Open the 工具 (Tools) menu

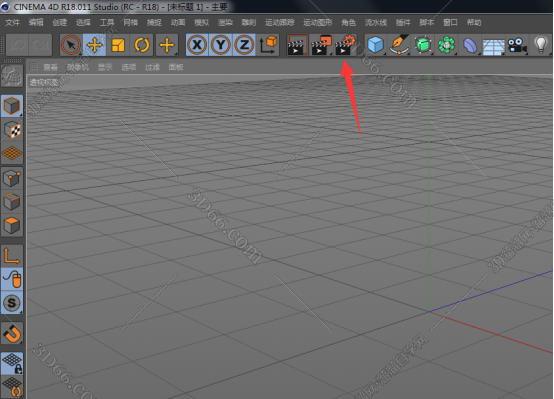(x=107, y=22)
